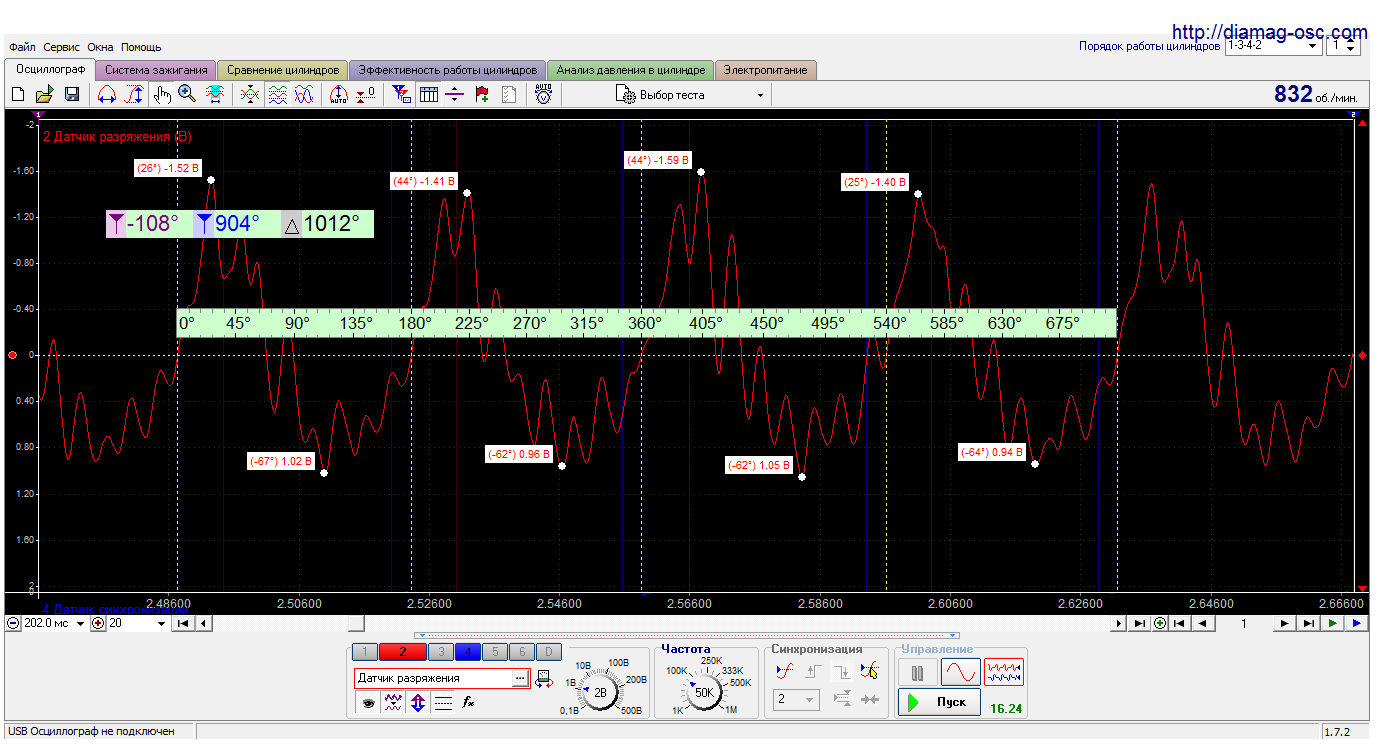Open the Сервис menu

[62, 47]
